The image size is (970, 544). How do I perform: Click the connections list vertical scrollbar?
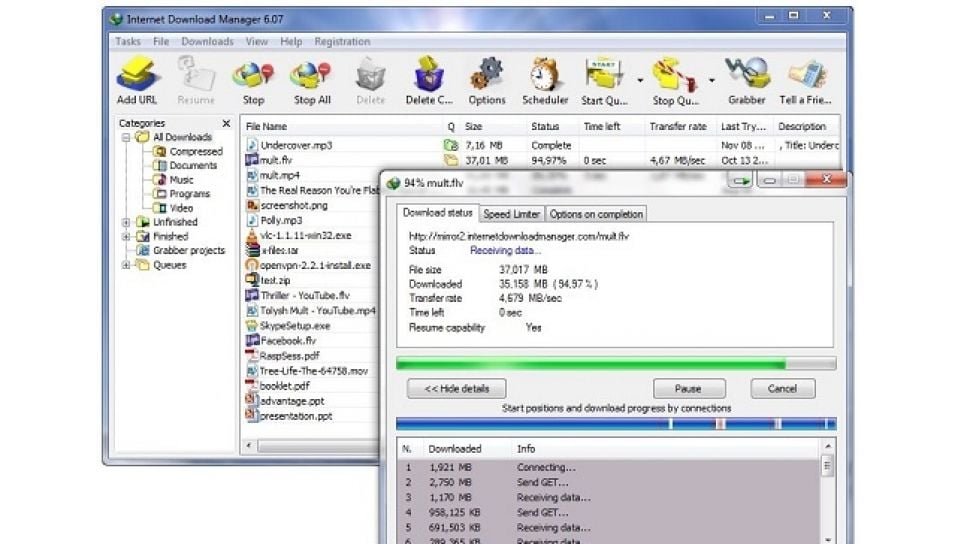pyautogui.click(x=827, y=492)
